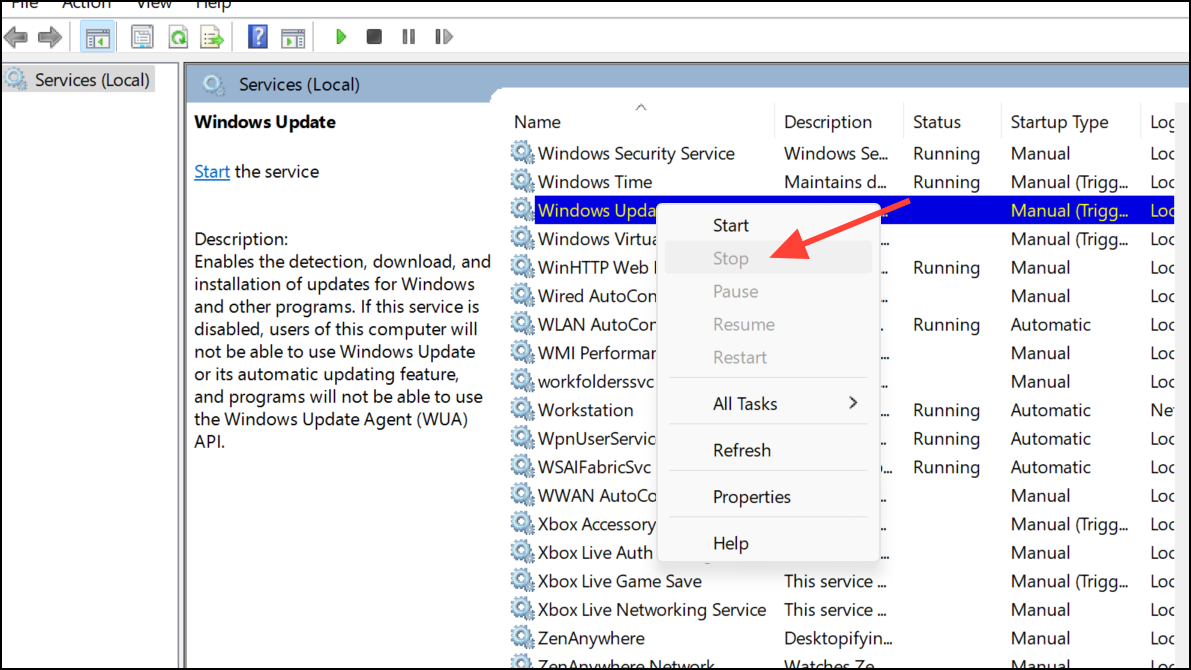Click the Back navigation arrow
The width and height of the screenshot is (1191, 670).
[x=17, y=36]
